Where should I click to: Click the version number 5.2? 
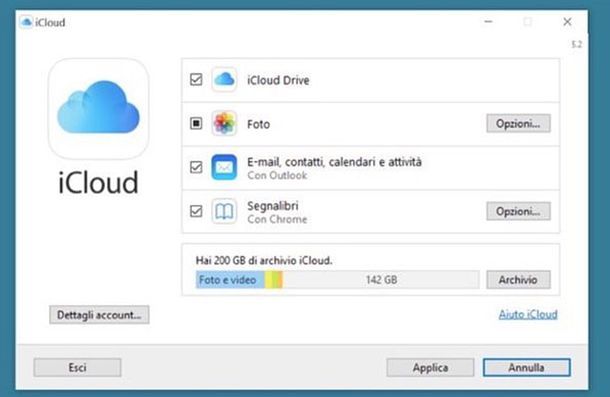pos(577,44)
